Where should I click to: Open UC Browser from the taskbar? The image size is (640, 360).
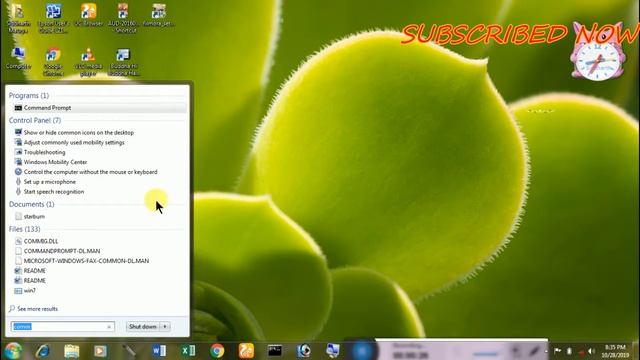pyautogui.click(x=246, y=351)
